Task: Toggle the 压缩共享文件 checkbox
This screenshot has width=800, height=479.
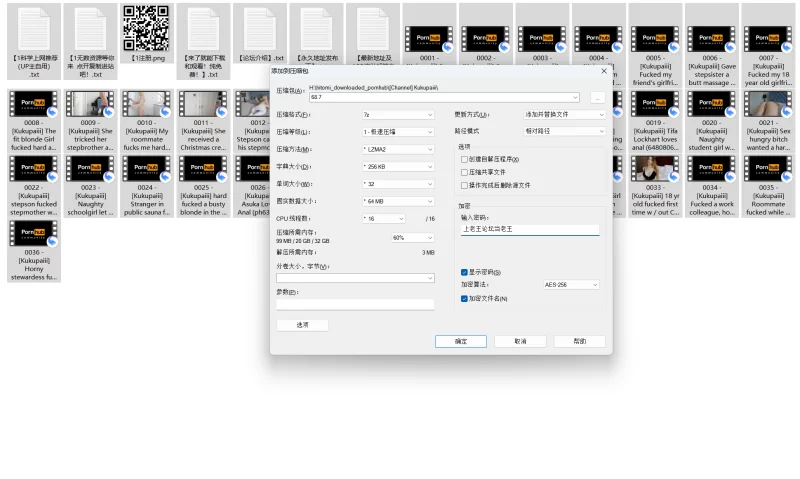Action: click(x=464, y=172)
